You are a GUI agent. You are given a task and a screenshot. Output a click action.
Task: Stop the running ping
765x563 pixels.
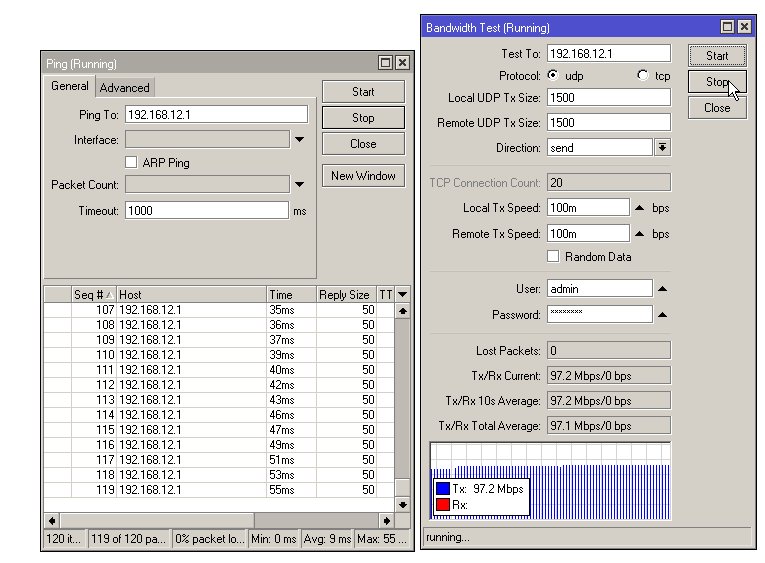coord(363,118)
